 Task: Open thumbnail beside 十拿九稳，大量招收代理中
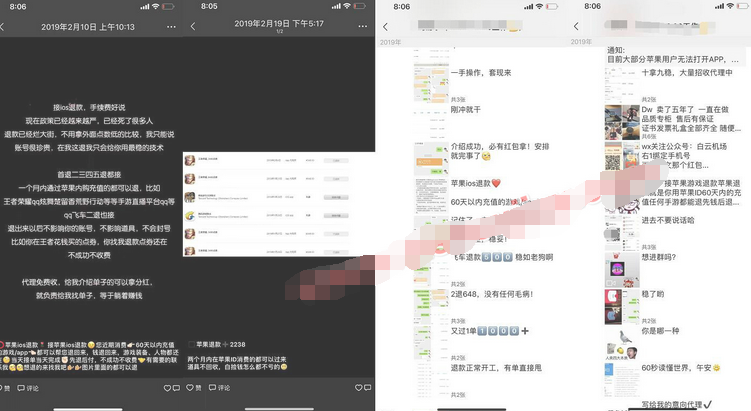pos(622,85)
